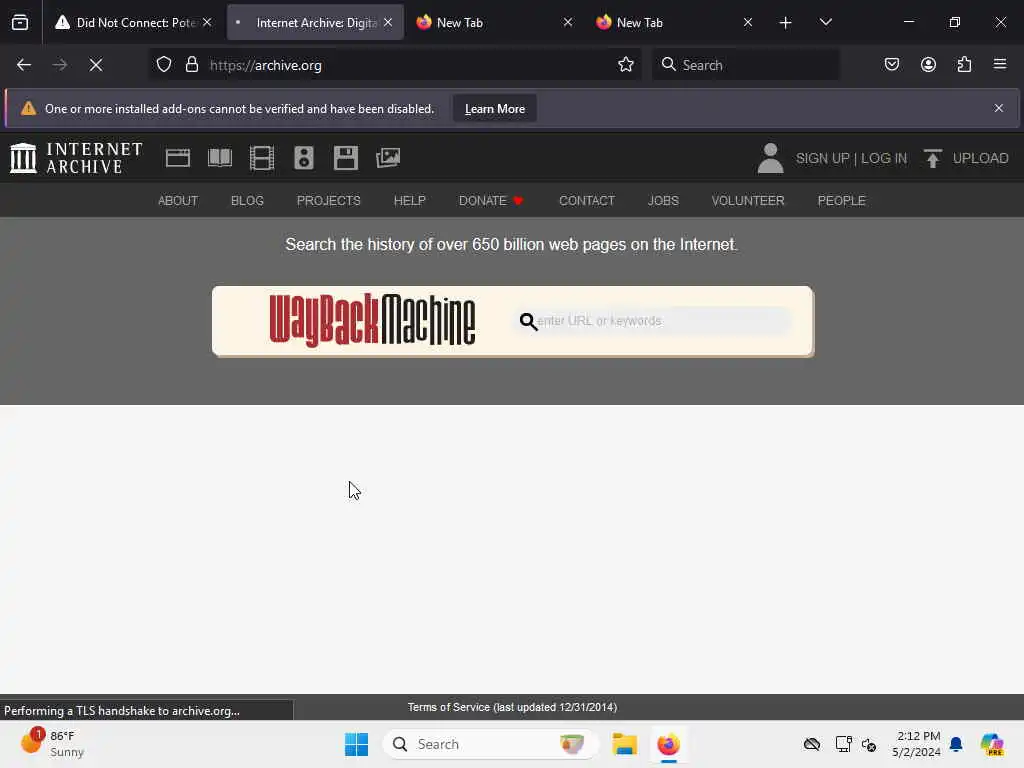Show site security padlock info
This screenshot has width=1024, height=768.
click(x=191, y=65)
